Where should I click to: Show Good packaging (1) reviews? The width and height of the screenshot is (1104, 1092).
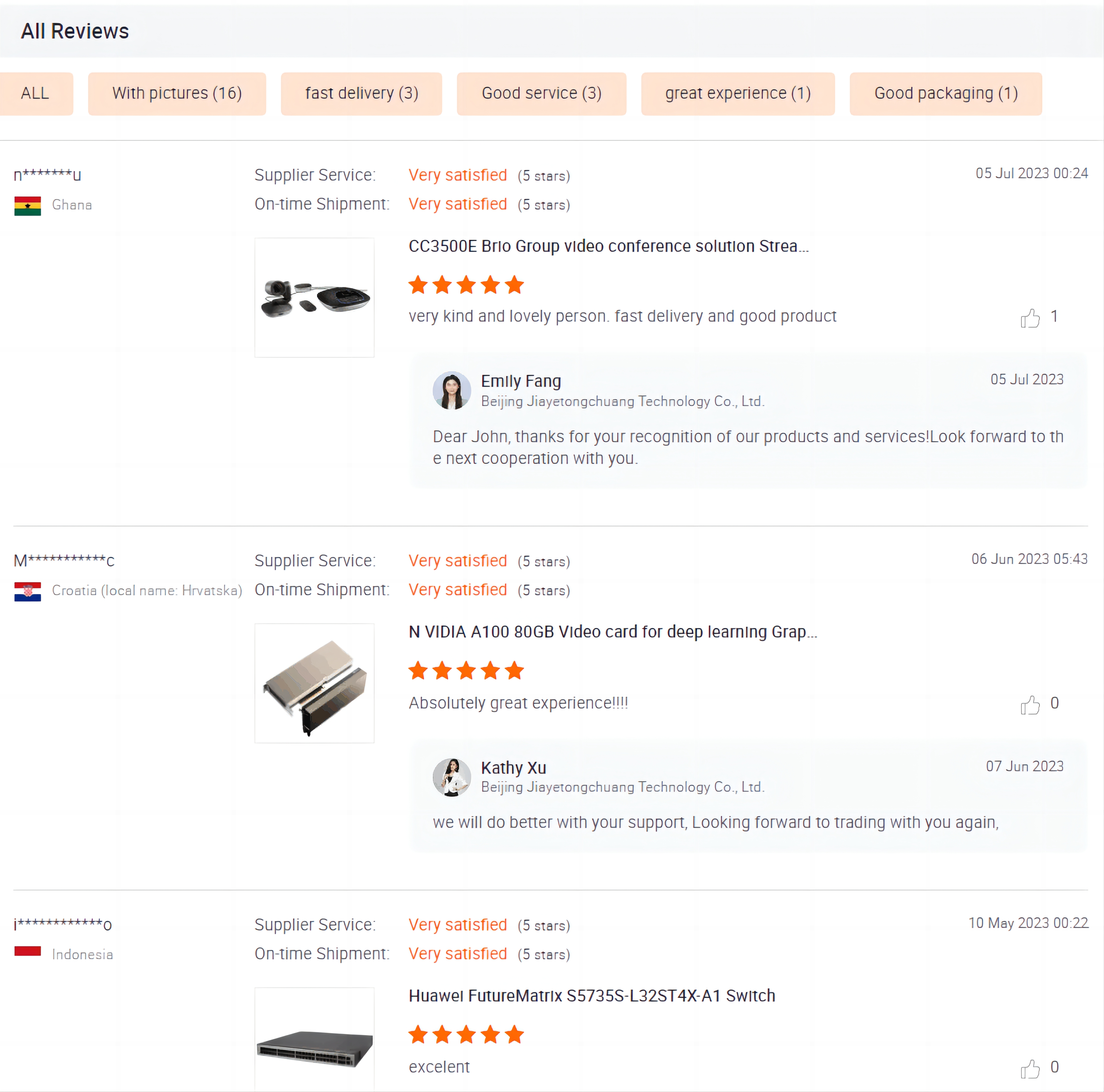click(946, 94)
